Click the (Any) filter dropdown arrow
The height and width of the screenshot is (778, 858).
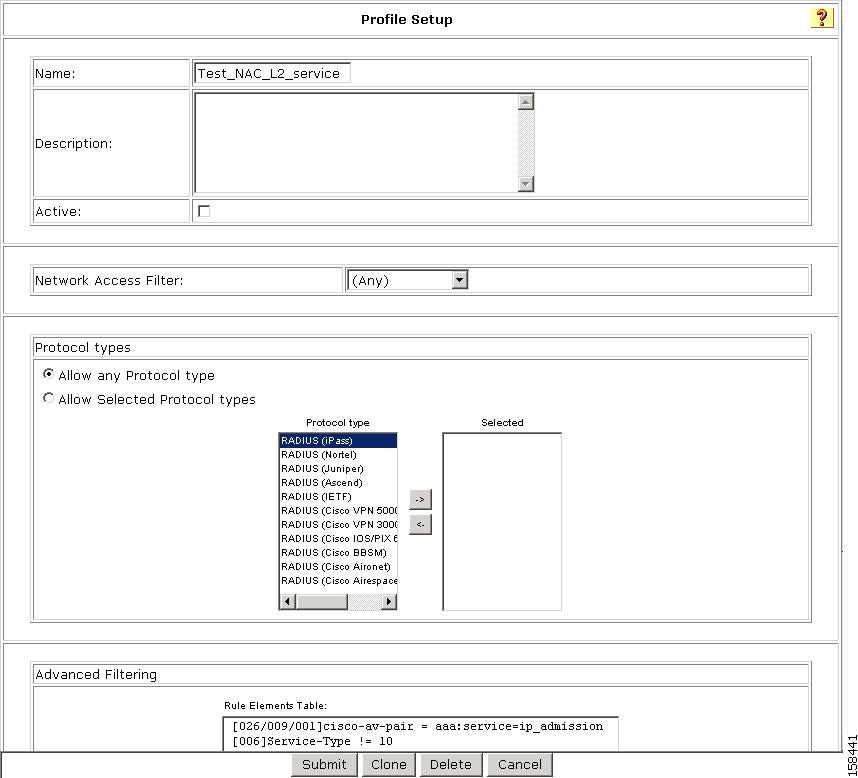tap(459, 279)
